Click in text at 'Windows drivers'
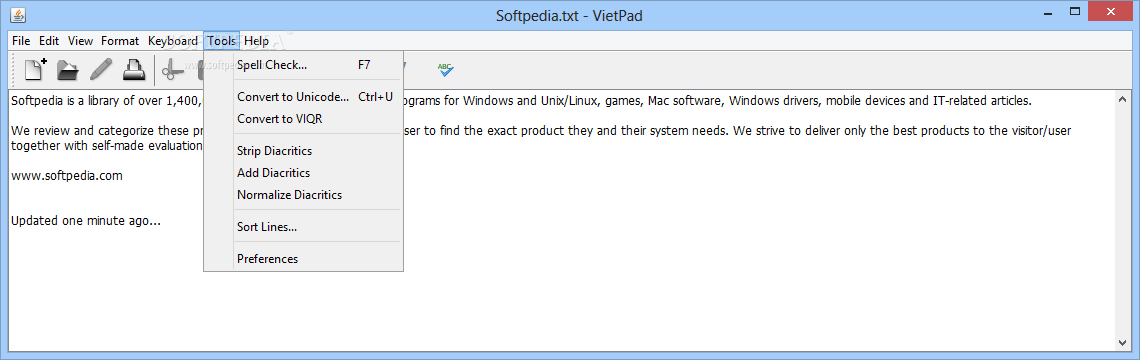Image resolution: width=1140 pixels, height=360 pixels. (x=774, y=100)
